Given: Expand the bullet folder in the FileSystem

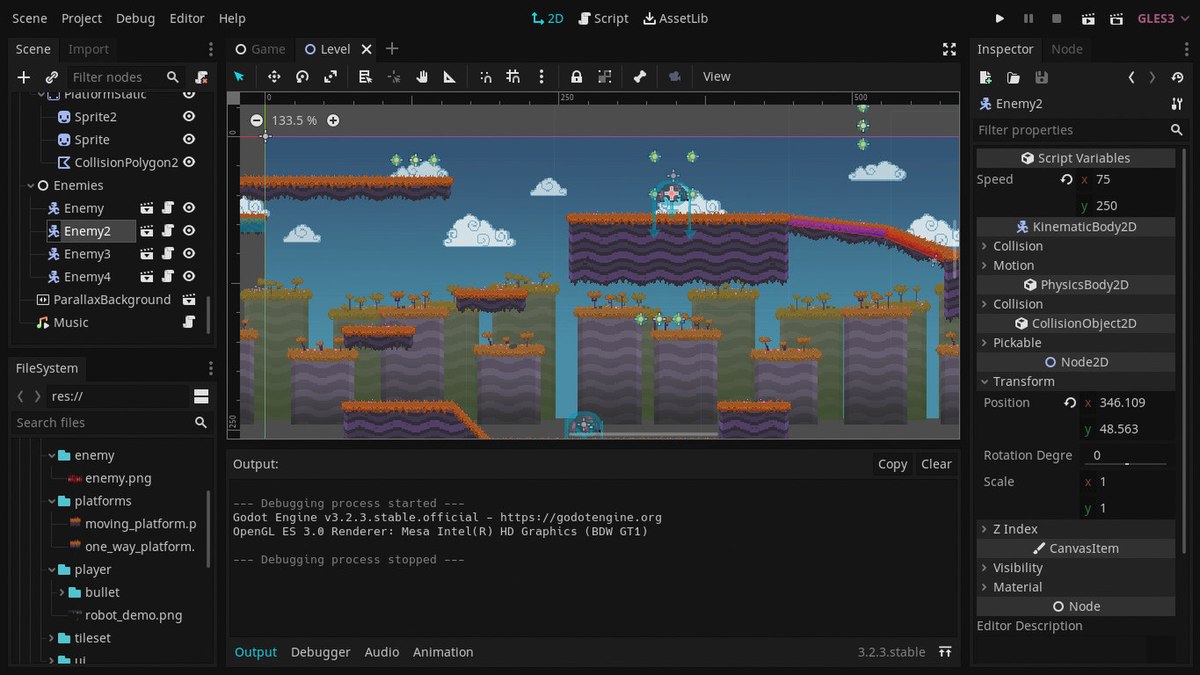Looking at the screenshot, I should click(62, 592).
